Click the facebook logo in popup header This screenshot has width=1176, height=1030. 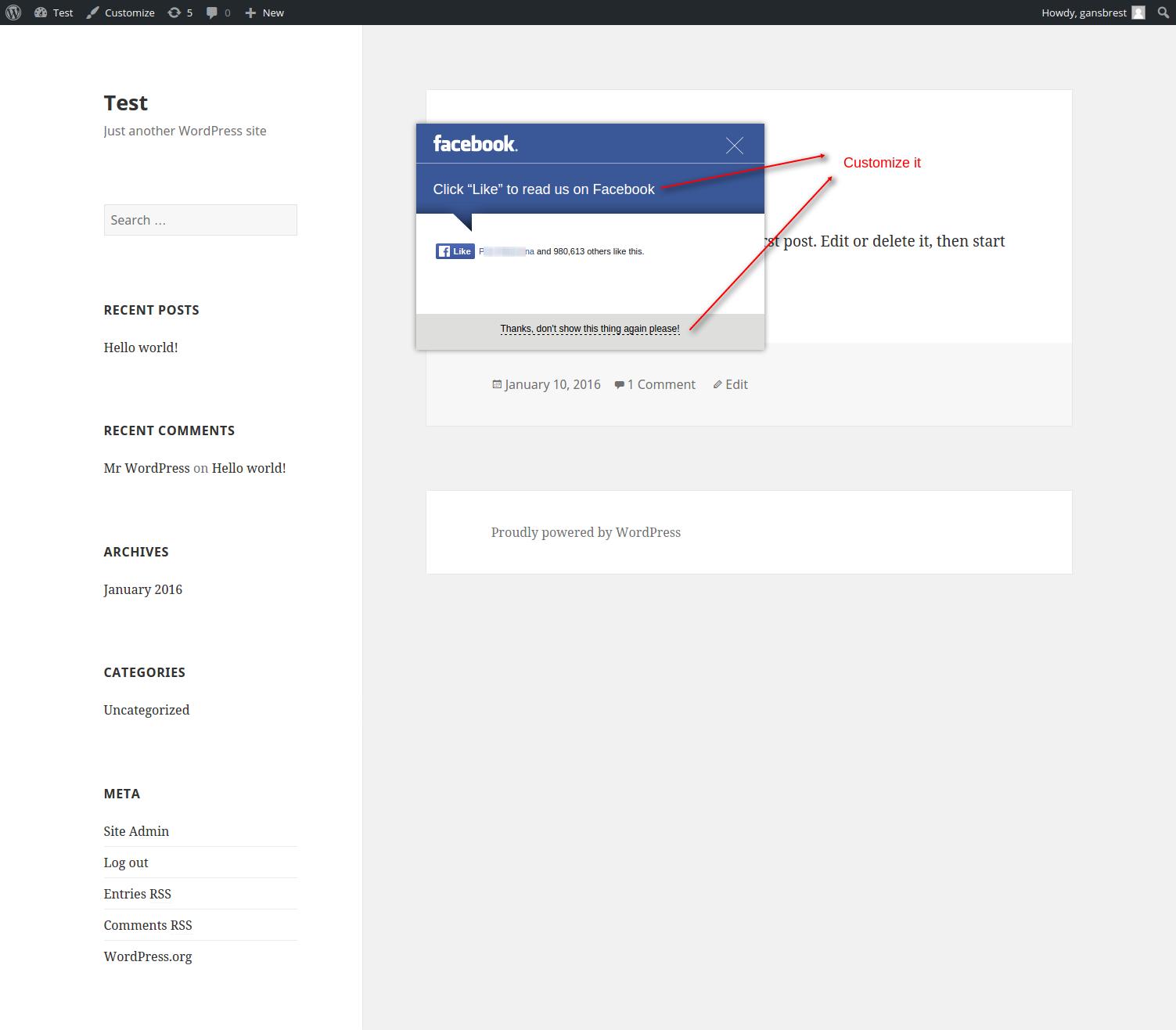tap(475, 144)
